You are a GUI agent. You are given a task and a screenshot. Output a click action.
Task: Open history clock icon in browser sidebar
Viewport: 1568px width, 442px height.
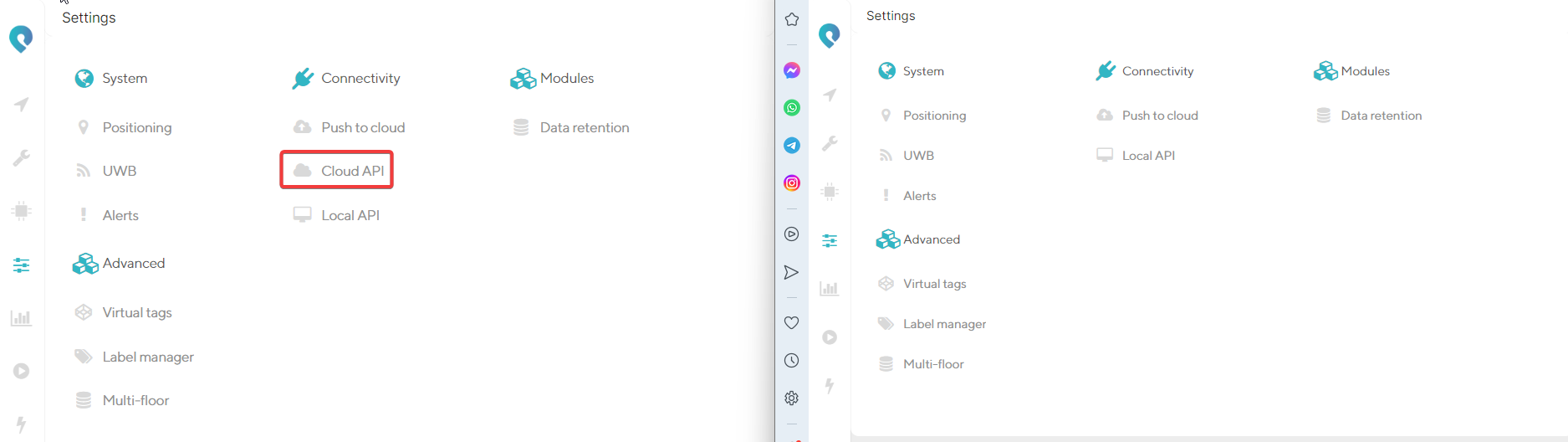(x=792, y=361)
